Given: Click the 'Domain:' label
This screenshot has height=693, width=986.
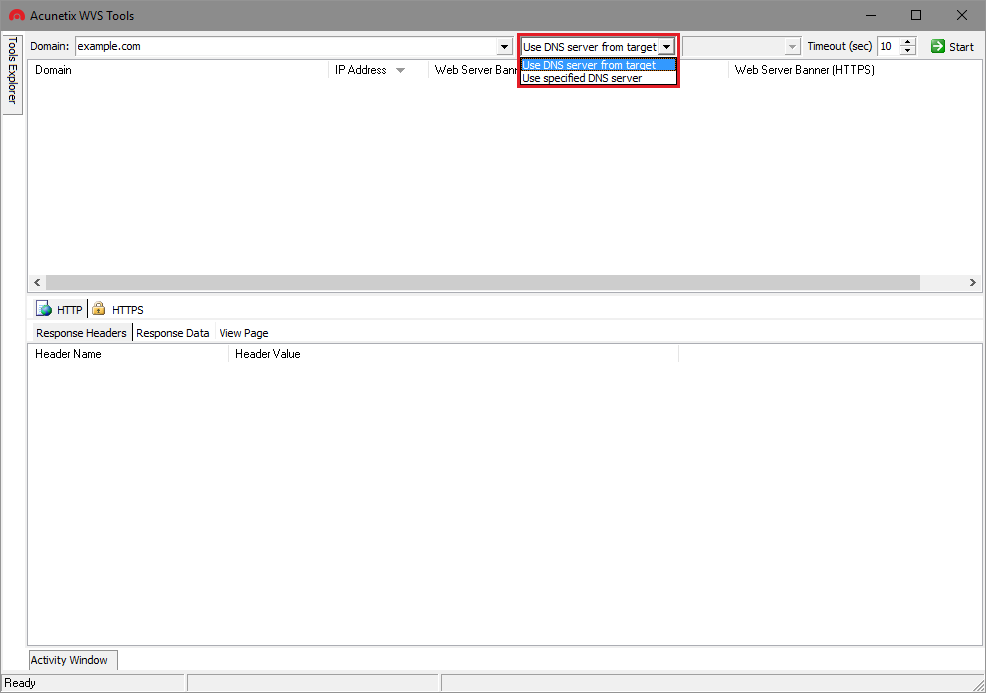Looking at the screenshot, I should pos(50,47).
